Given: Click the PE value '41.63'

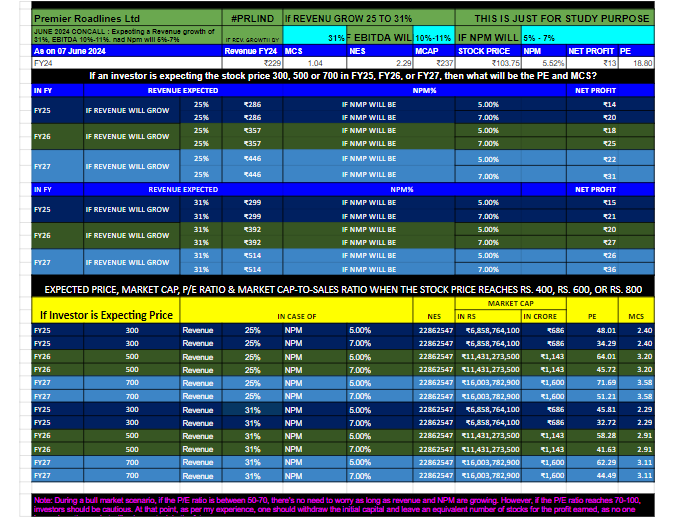Looking at the screenshot, I should (x=592, y=449).
